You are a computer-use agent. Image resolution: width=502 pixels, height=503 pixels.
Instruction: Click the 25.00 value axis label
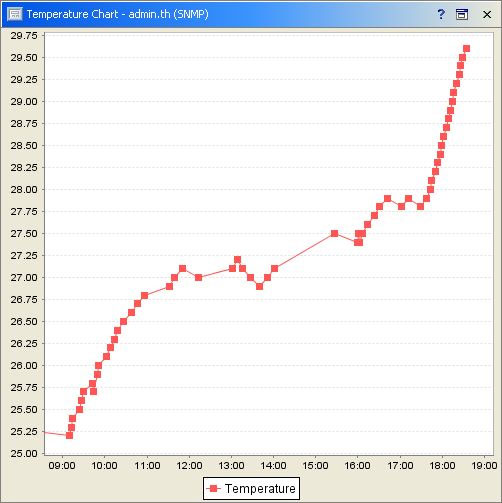click(24, 453)
